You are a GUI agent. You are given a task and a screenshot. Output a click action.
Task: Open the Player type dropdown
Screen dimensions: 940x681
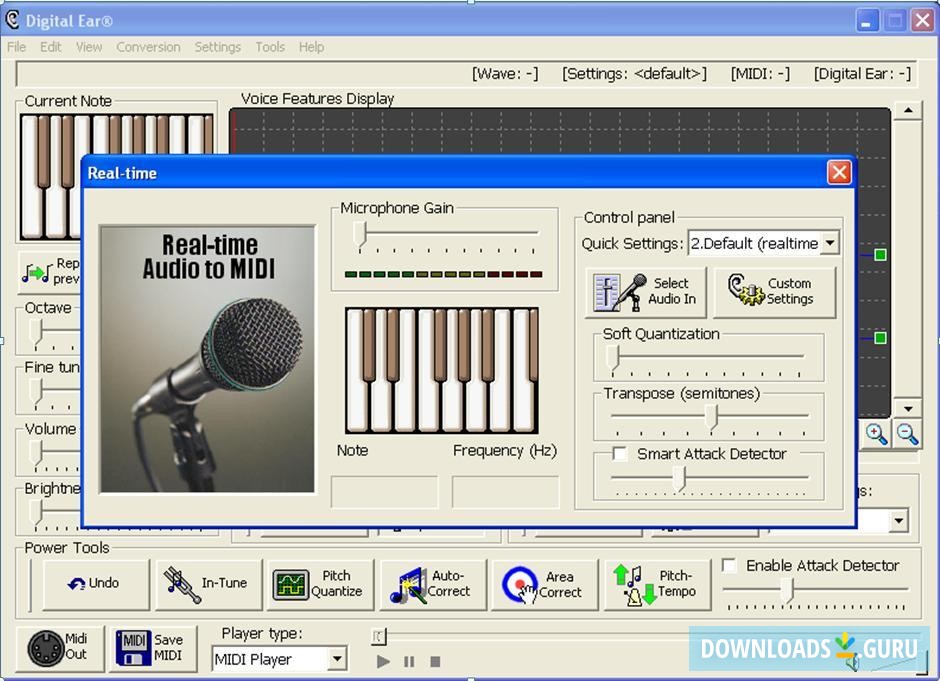pos(337,659)
